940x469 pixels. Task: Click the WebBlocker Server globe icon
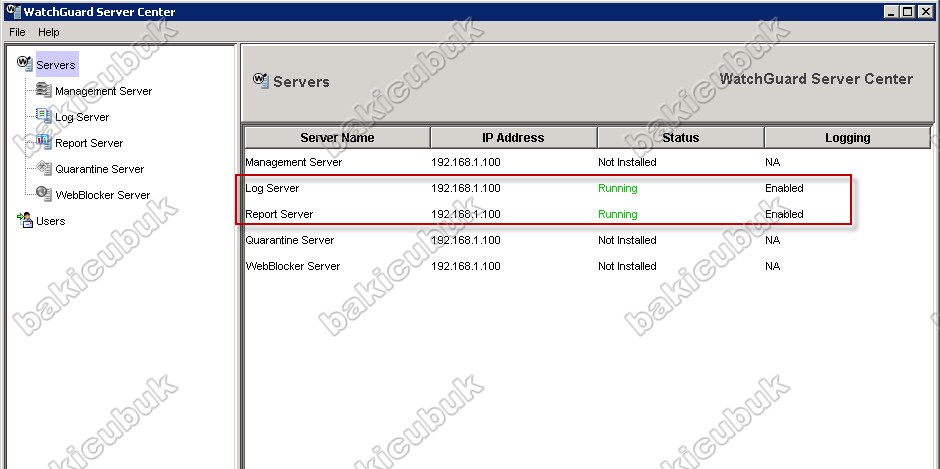(x=44, y=194)
